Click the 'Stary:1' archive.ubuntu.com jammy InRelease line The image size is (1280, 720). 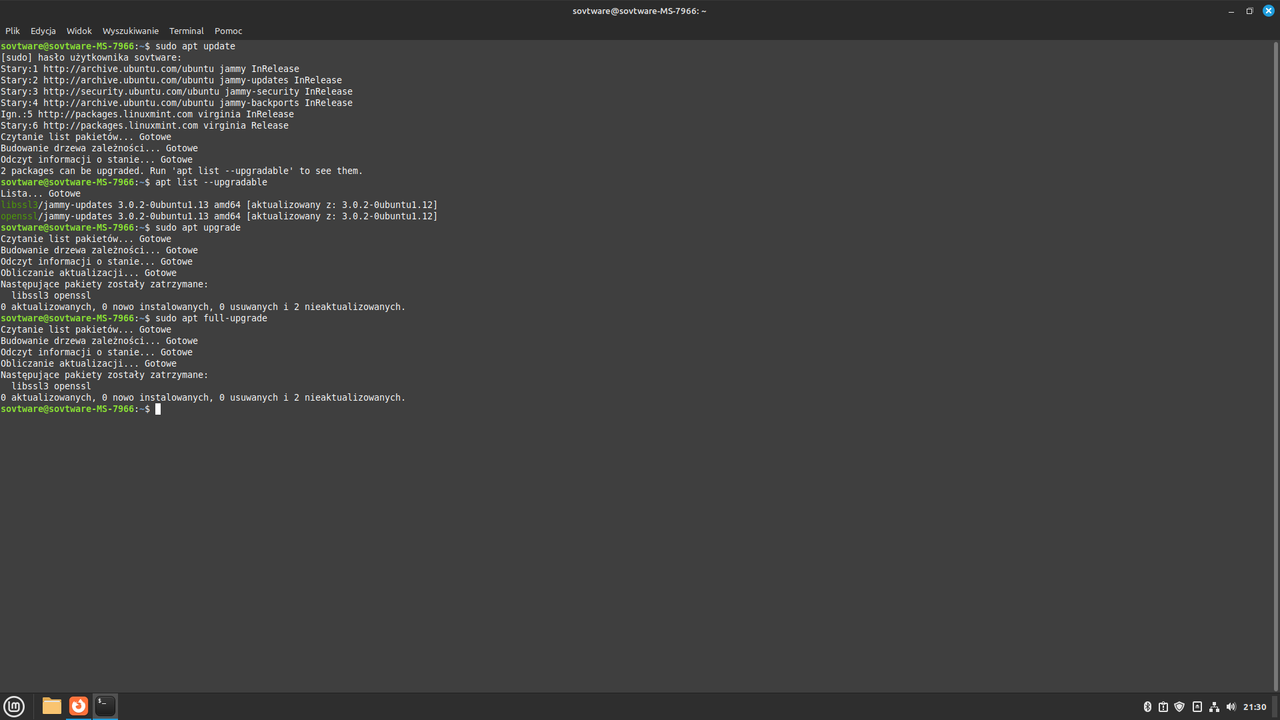coord(150,69)
